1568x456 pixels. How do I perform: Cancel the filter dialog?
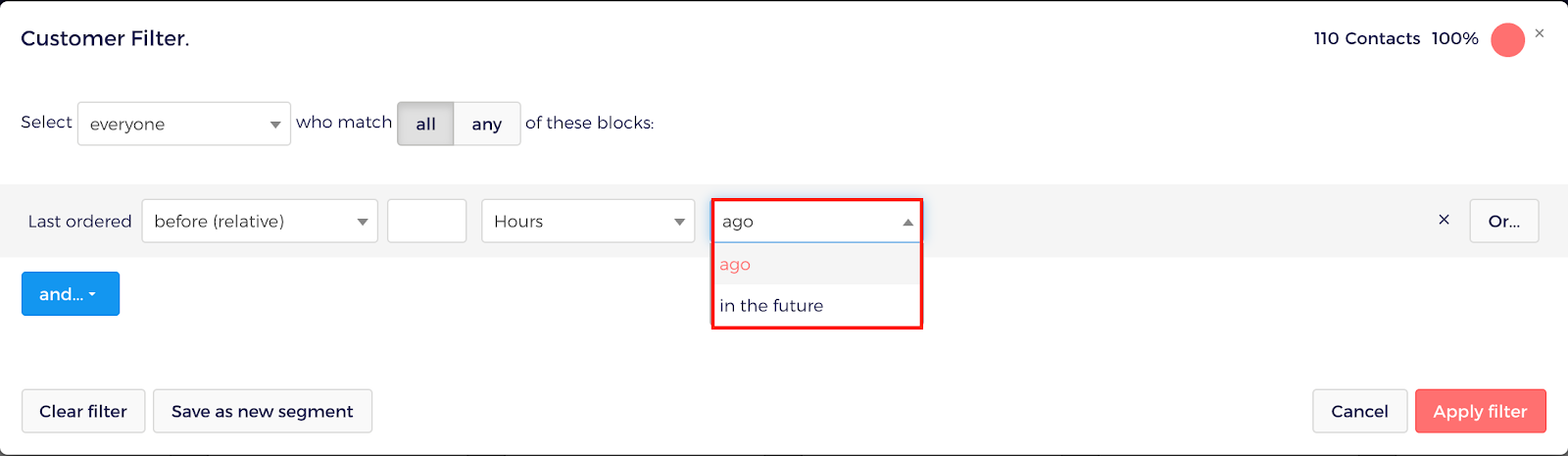pos(1359,411)
